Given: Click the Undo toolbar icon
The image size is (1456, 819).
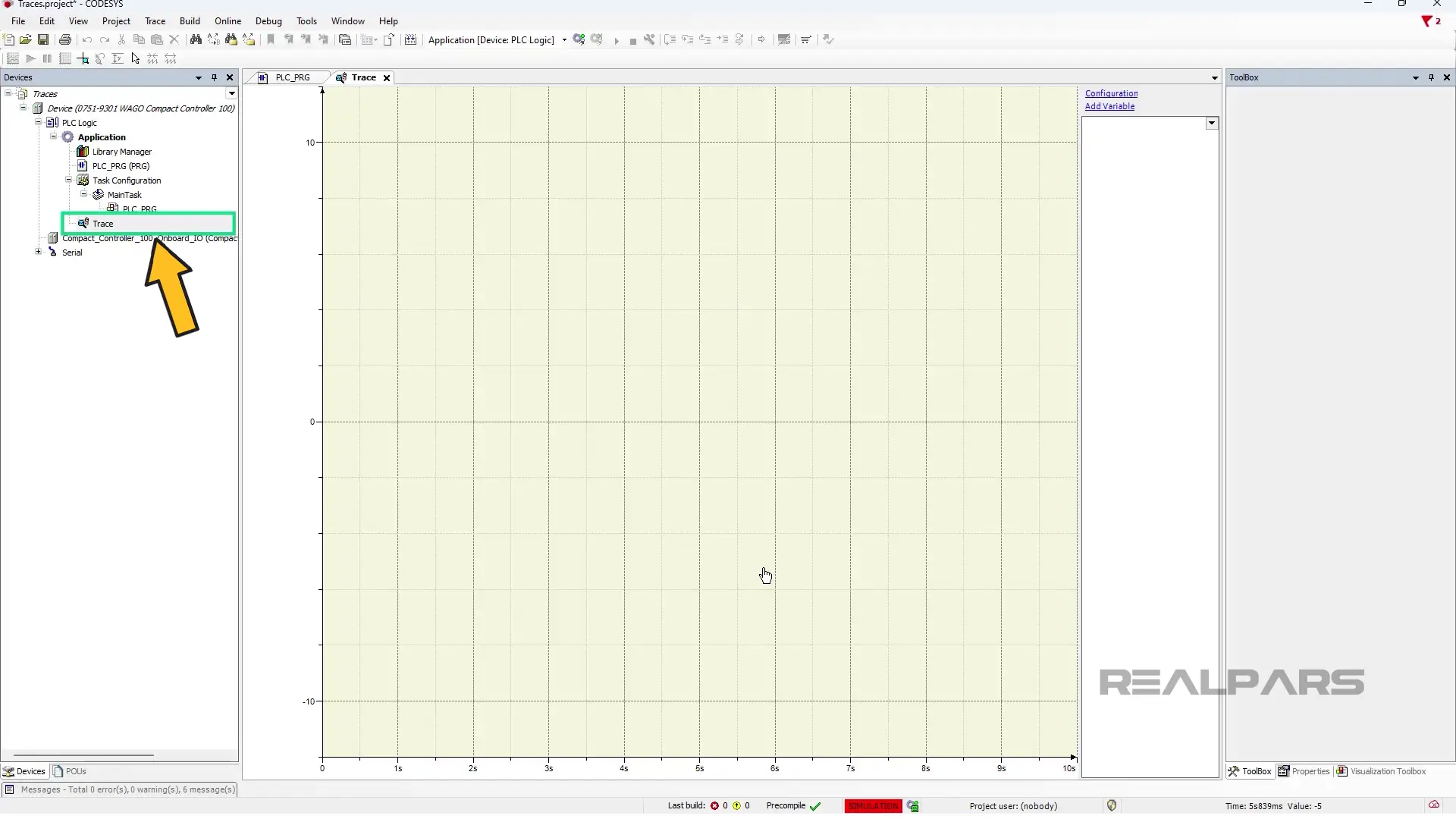Looking at the screenshot, I should point(87,40).
